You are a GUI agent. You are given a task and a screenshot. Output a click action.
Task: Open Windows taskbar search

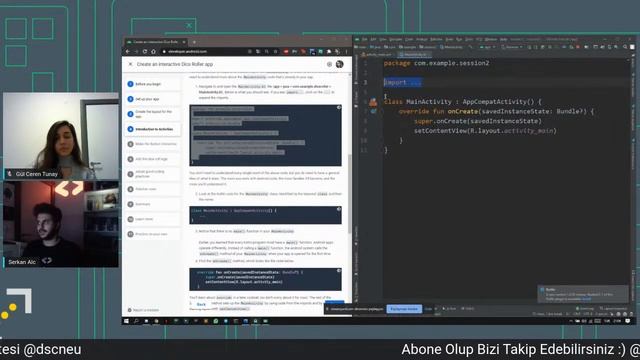point(136,321)
